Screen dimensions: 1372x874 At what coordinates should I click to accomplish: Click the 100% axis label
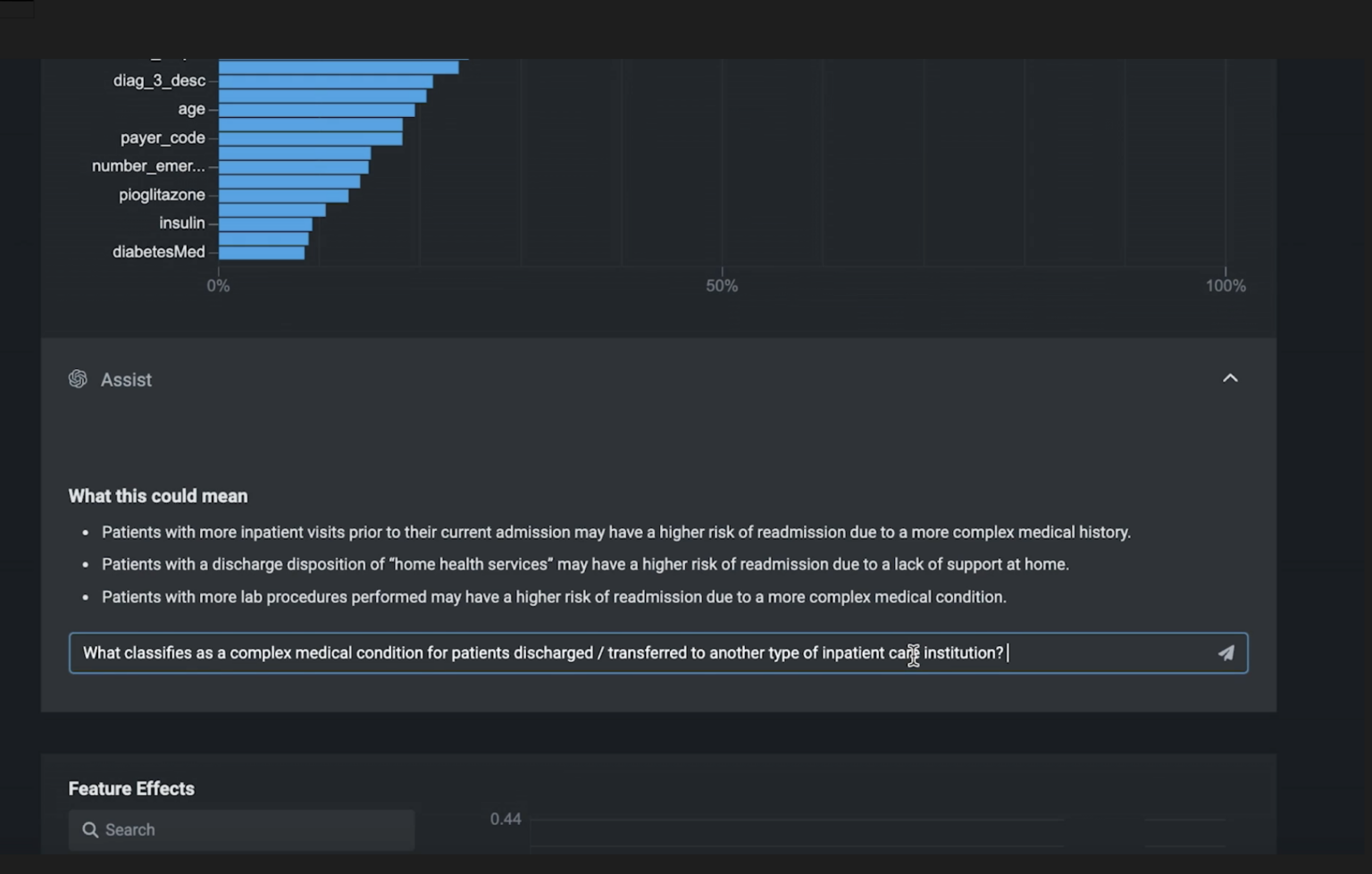pos(1226,285)
